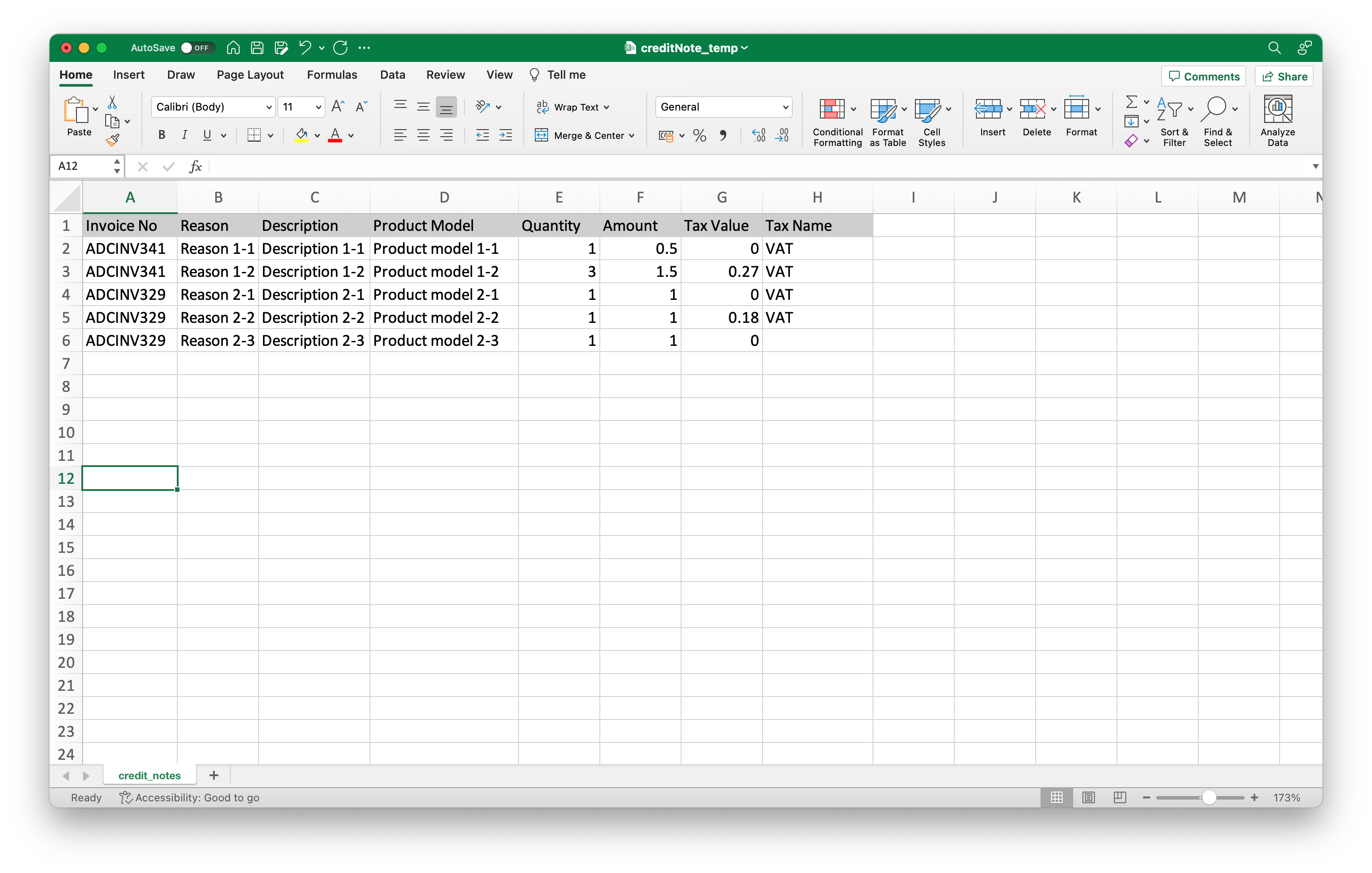The height and width of the screenshot is (873, 1372).
Task: Toggle underline formatting
Action: (207, 135)
